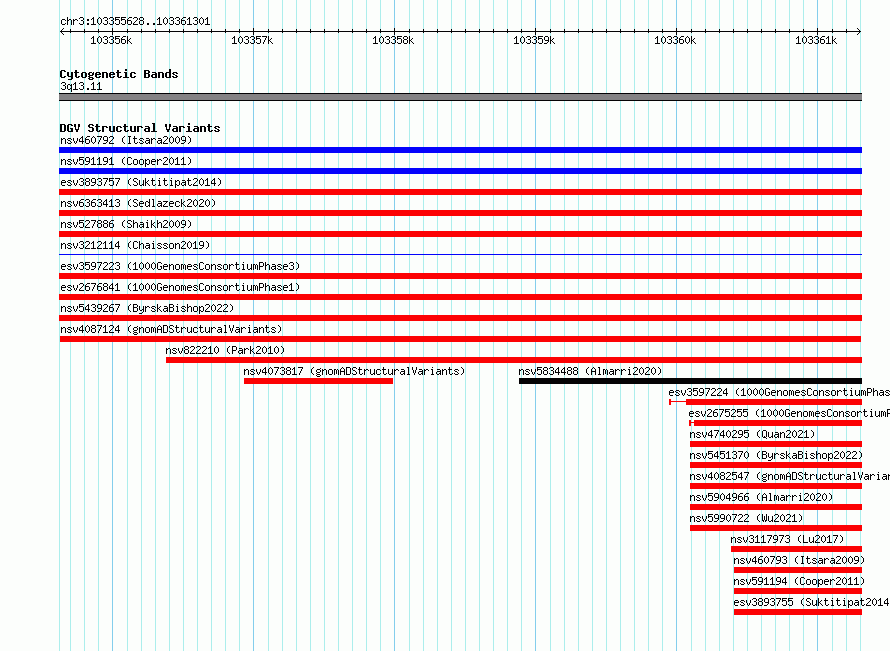Open the nsv4740295 (Quan2021) variant
This screenshot has height=651, width=890.
(752, 434)
